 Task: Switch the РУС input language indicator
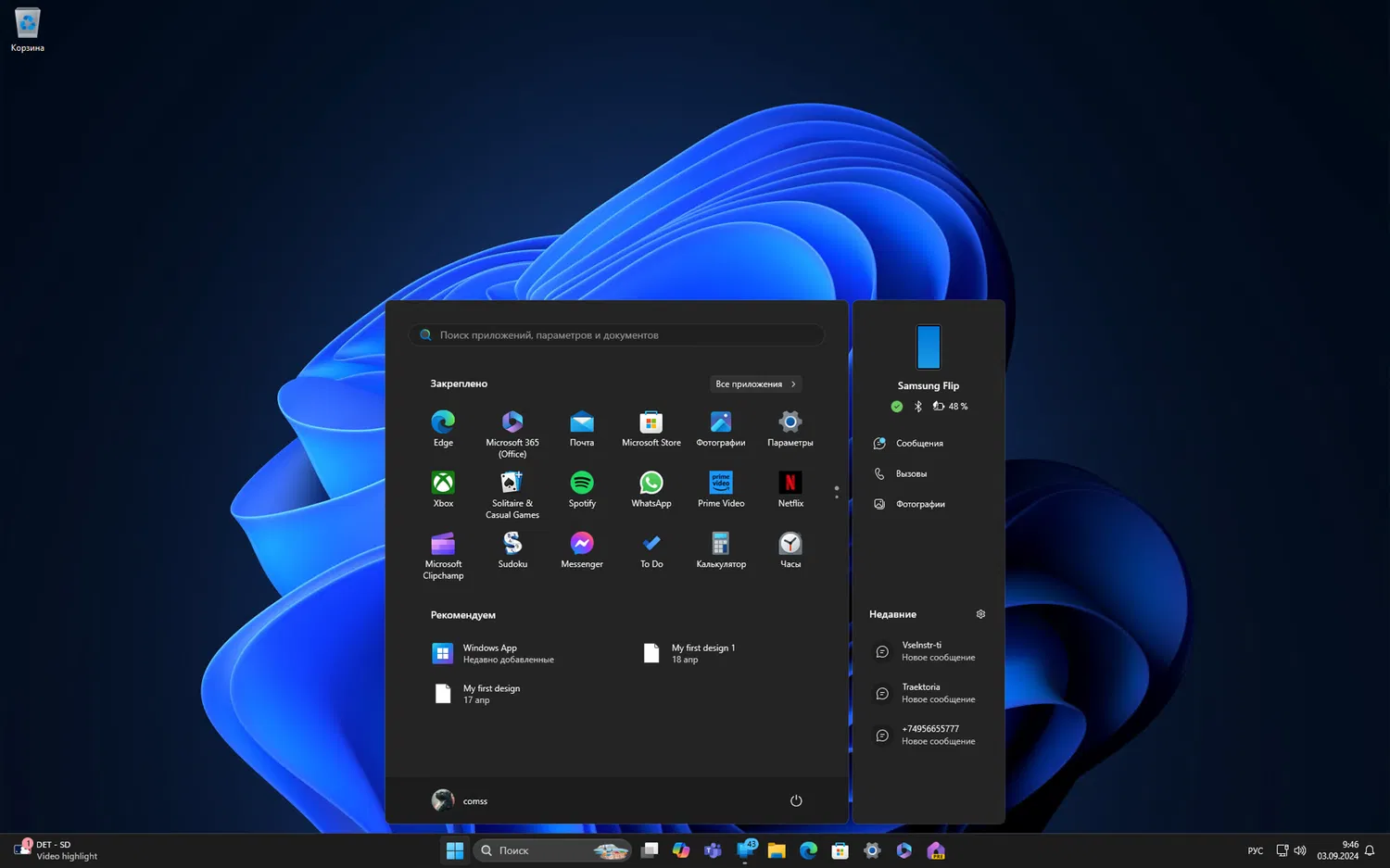(x=1255, y=850)
